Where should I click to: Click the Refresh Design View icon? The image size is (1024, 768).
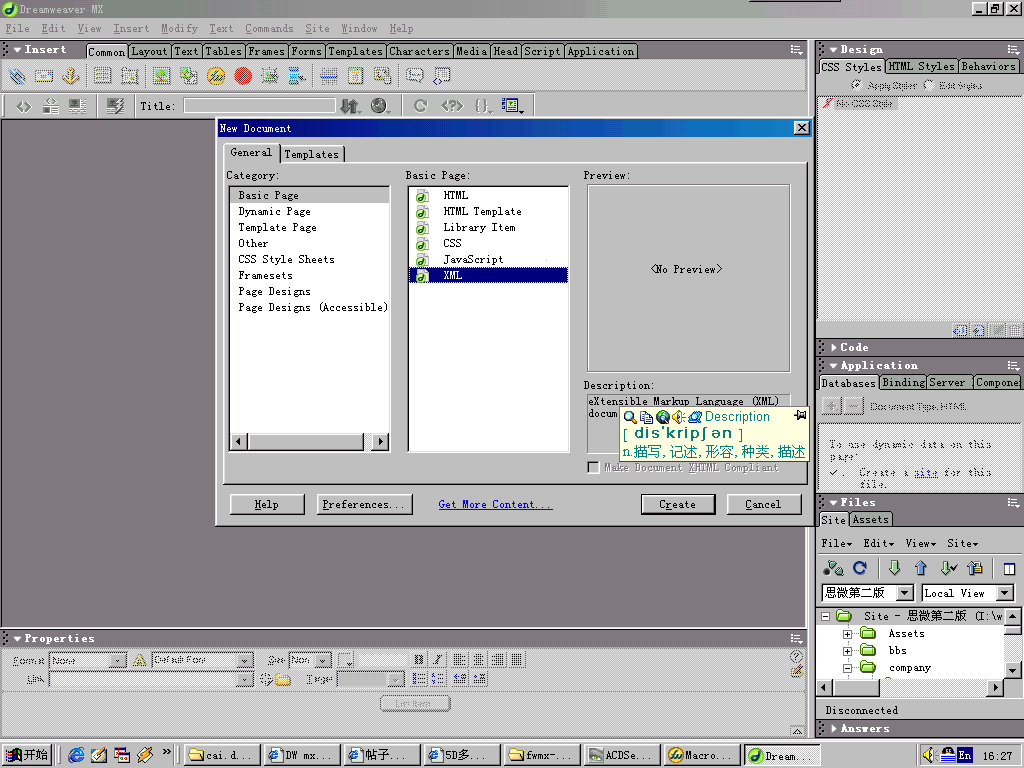point(421,106)
